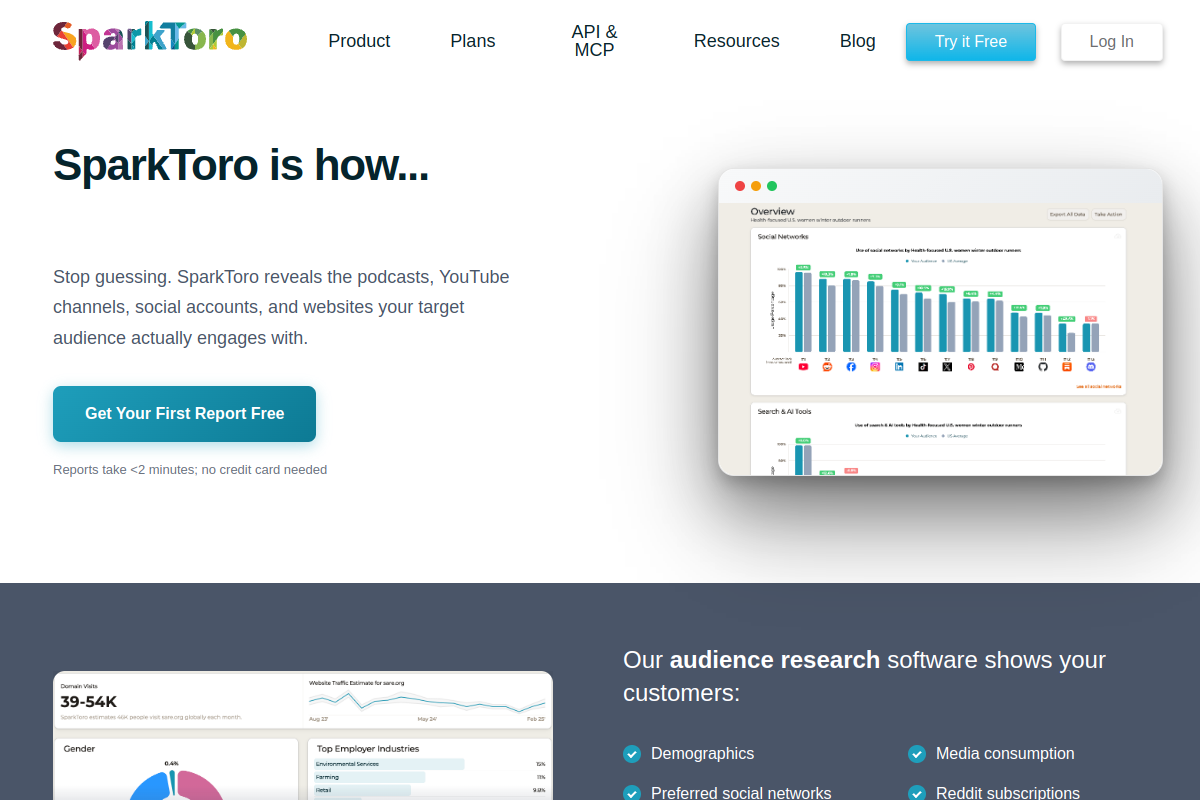Screen dimensions: 1200x800
Task: Click the Domain Visits report screenshot
Action: click(303, 736)
